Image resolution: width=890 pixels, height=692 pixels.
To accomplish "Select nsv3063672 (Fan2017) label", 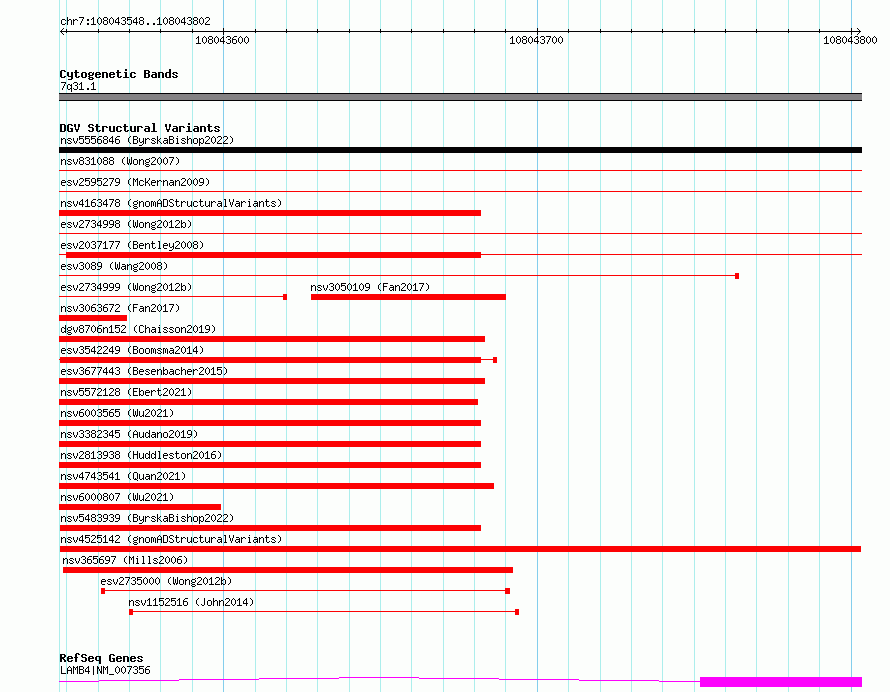I will coord(120,308).
